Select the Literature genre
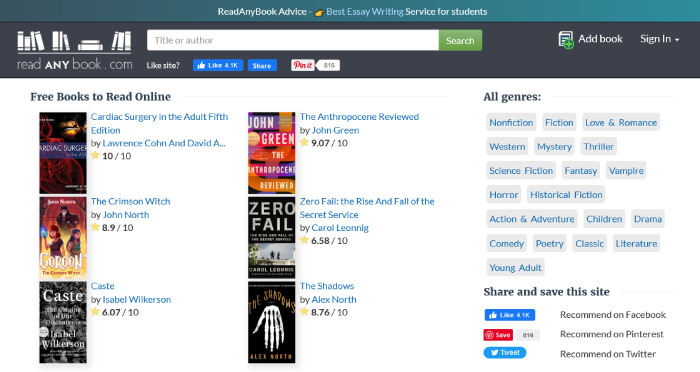Screen dimensions: 700x372 [x=636, y=243]
